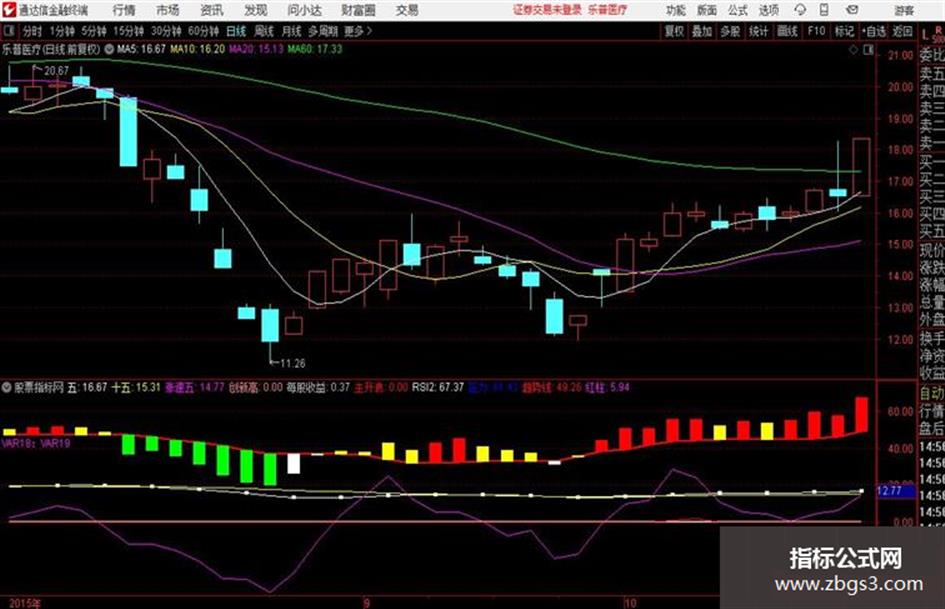Open the 公式 menu

point(738,10)
